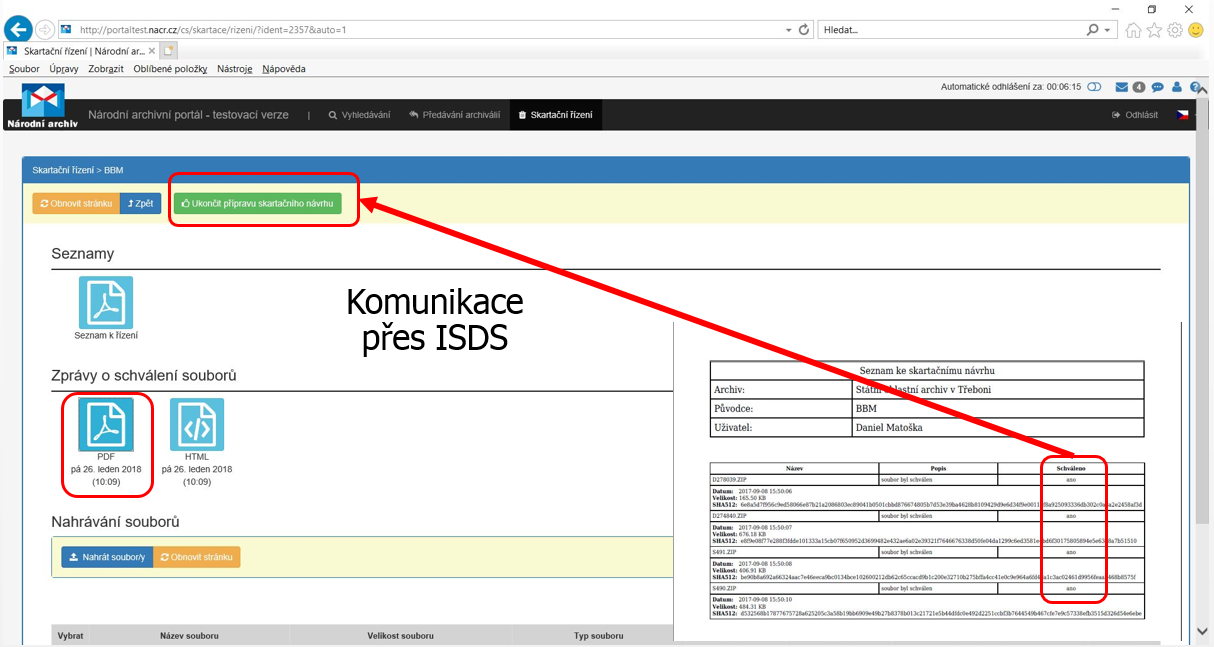
Task: Expand the search box dropdown arrow
Action: (1109, 30)
